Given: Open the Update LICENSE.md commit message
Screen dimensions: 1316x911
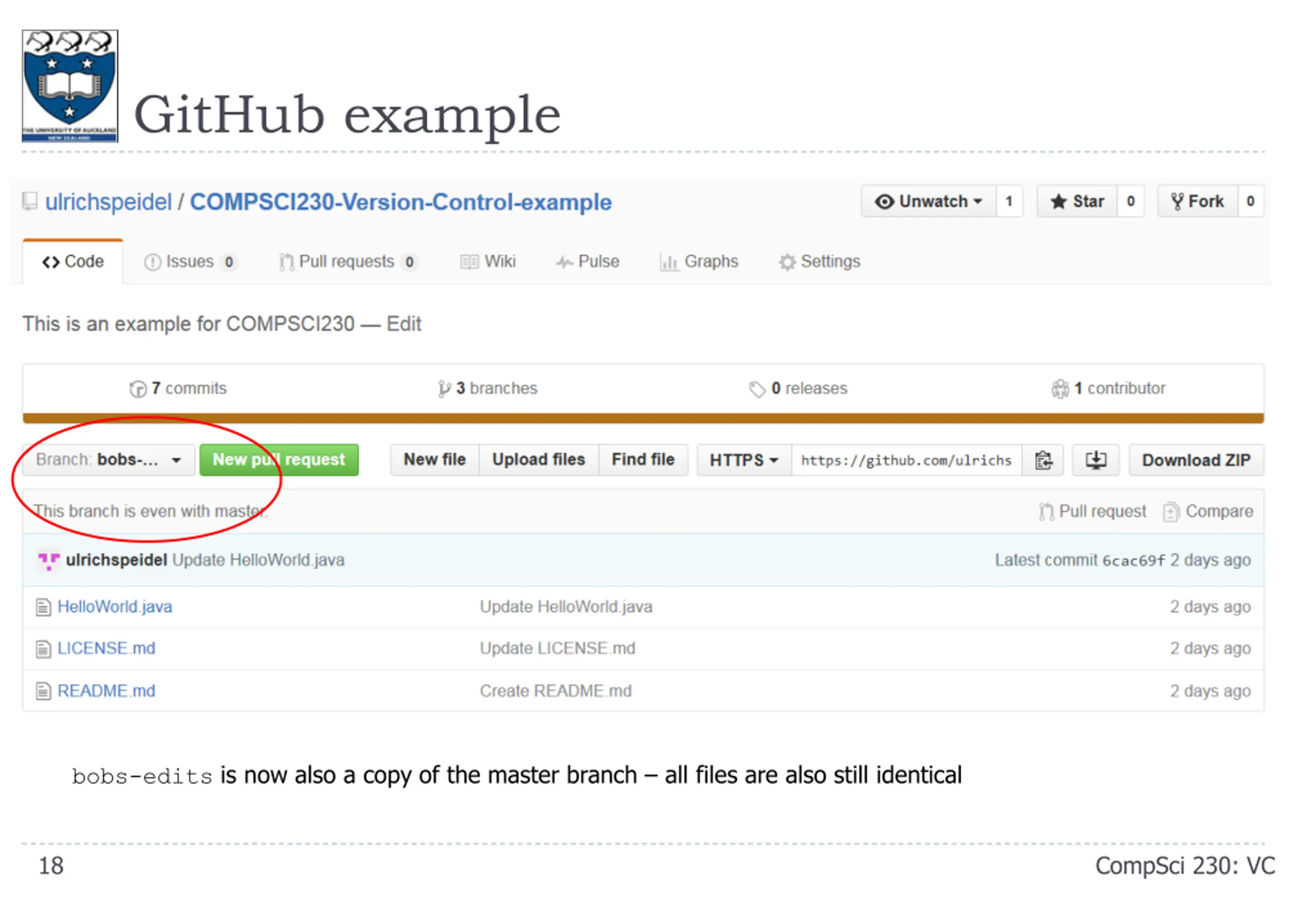Looking at the screenshot, I should [557, 648].
